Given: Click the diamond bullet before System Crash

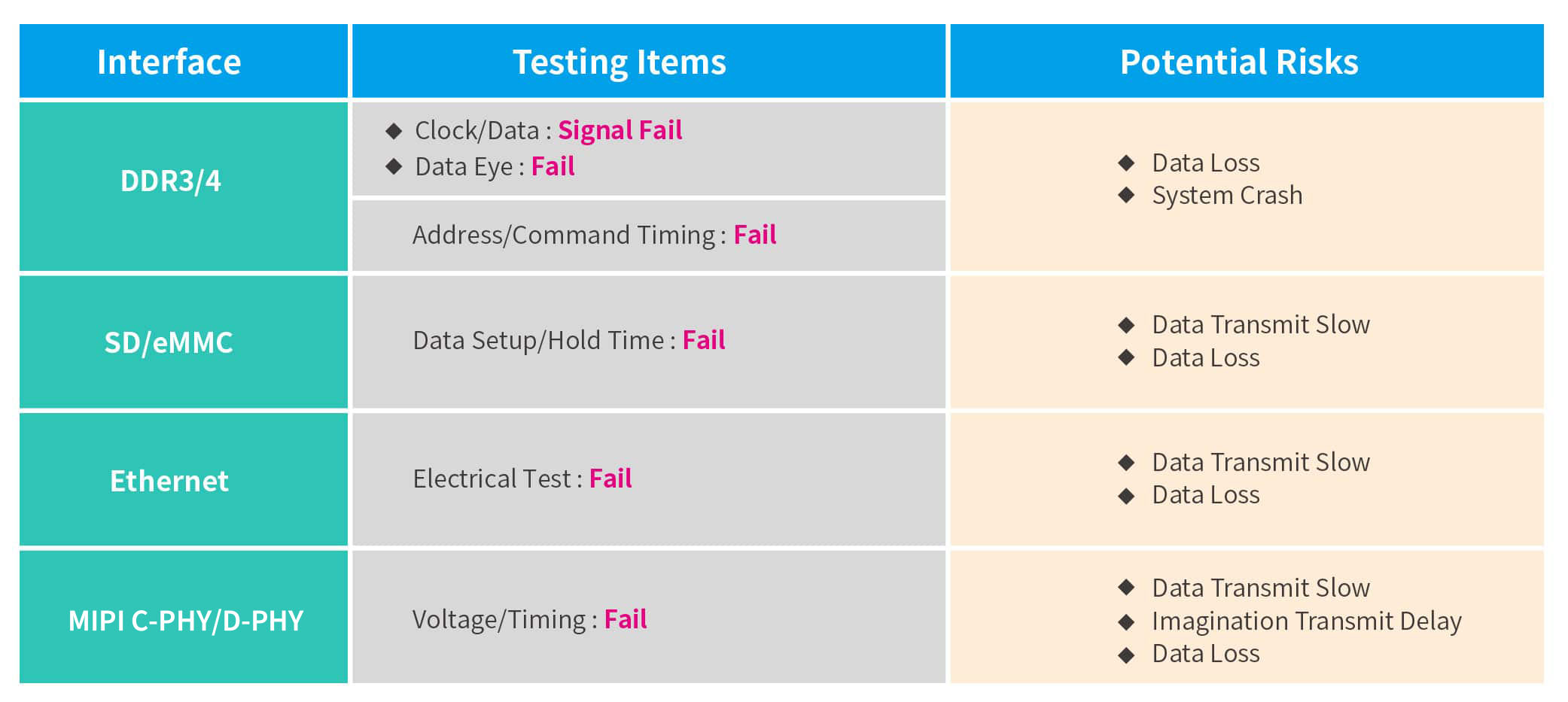Looking at the screenshot, I should point(1126,196).
